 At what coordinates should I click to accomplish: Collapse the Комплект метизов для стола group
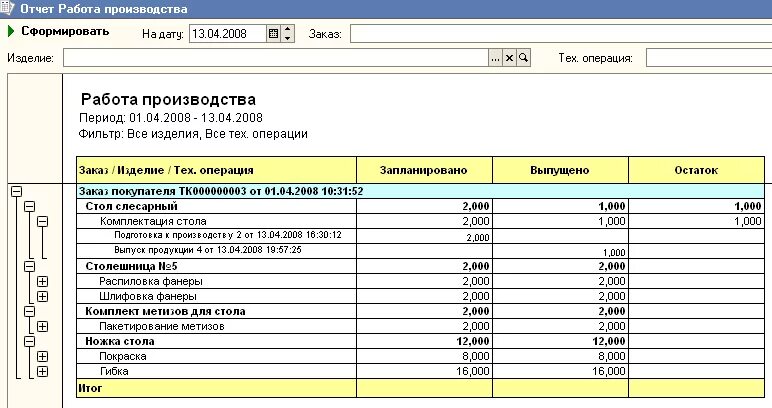(30, 312)
